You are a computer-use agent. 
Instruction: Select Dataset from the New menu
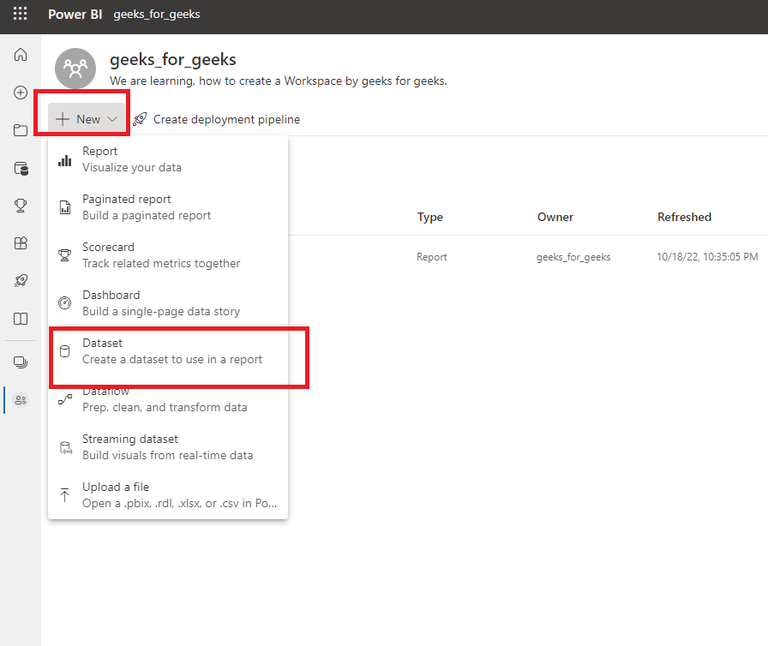168,351
